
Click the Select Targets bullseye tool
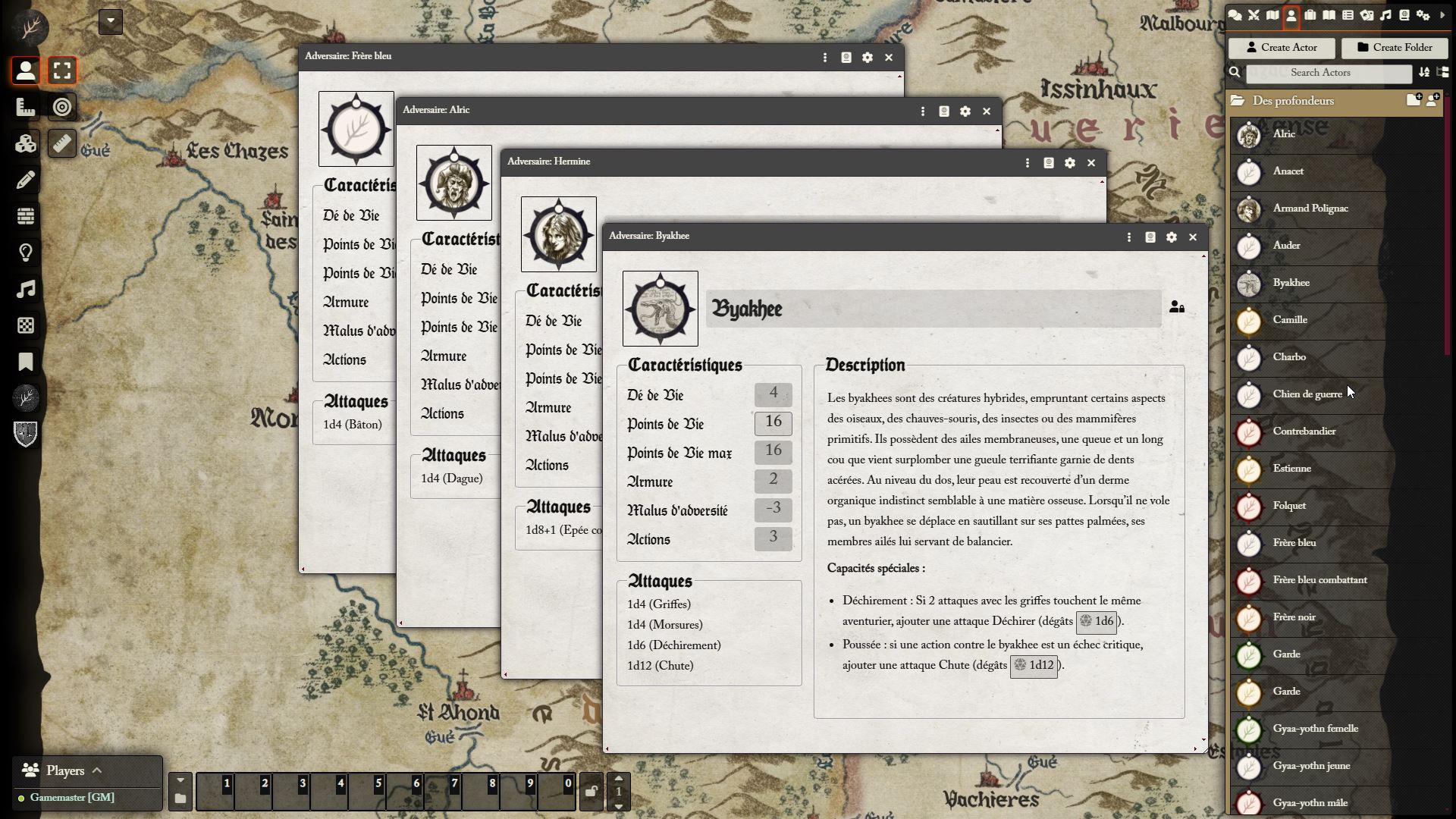pos(62,108)
